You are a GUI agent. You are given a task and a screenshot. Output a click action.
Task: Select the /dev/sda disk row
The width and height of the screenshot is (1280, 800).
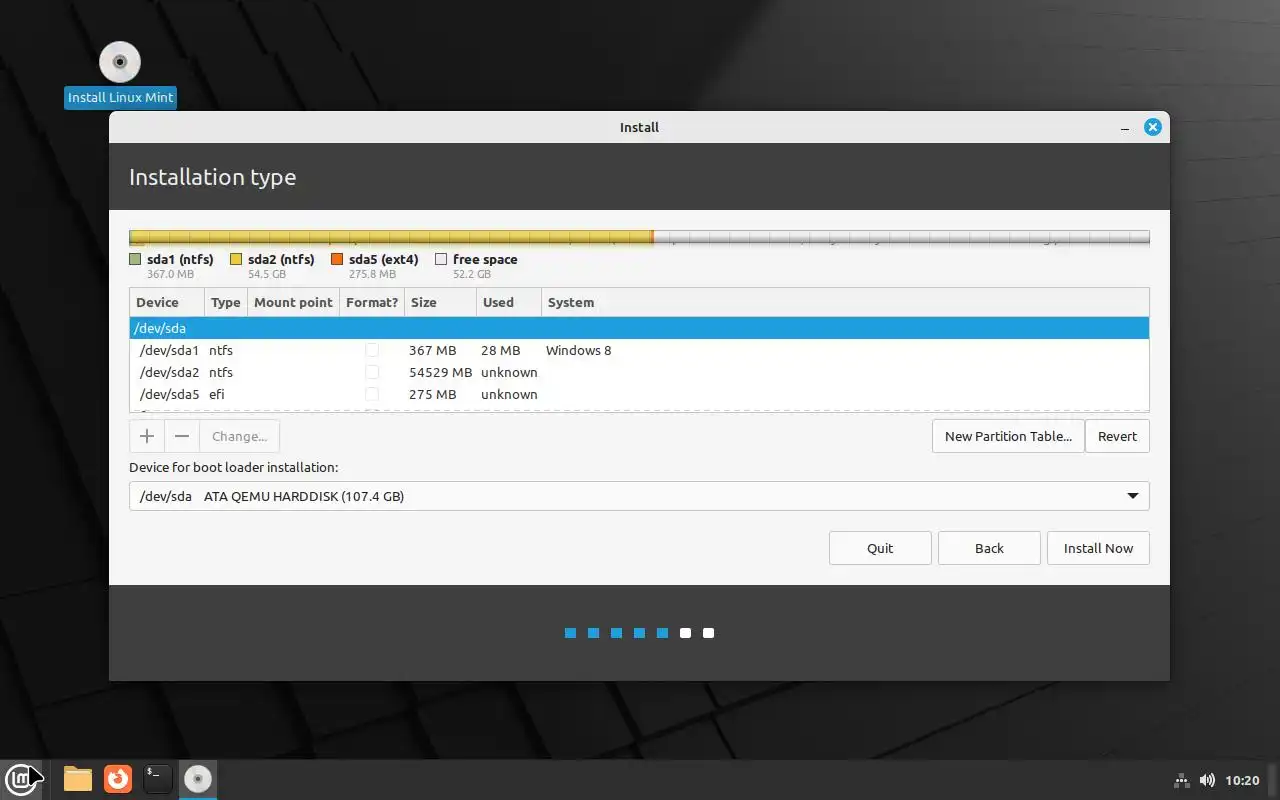point(639,328)
